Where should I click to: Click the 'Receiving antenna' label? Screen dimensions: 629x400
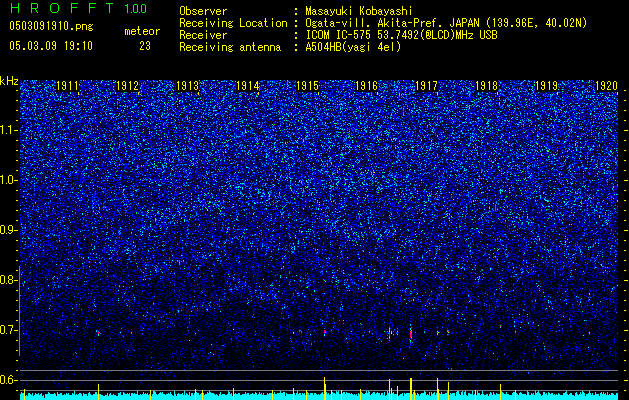pyautogui.click(x=230, y=47)
